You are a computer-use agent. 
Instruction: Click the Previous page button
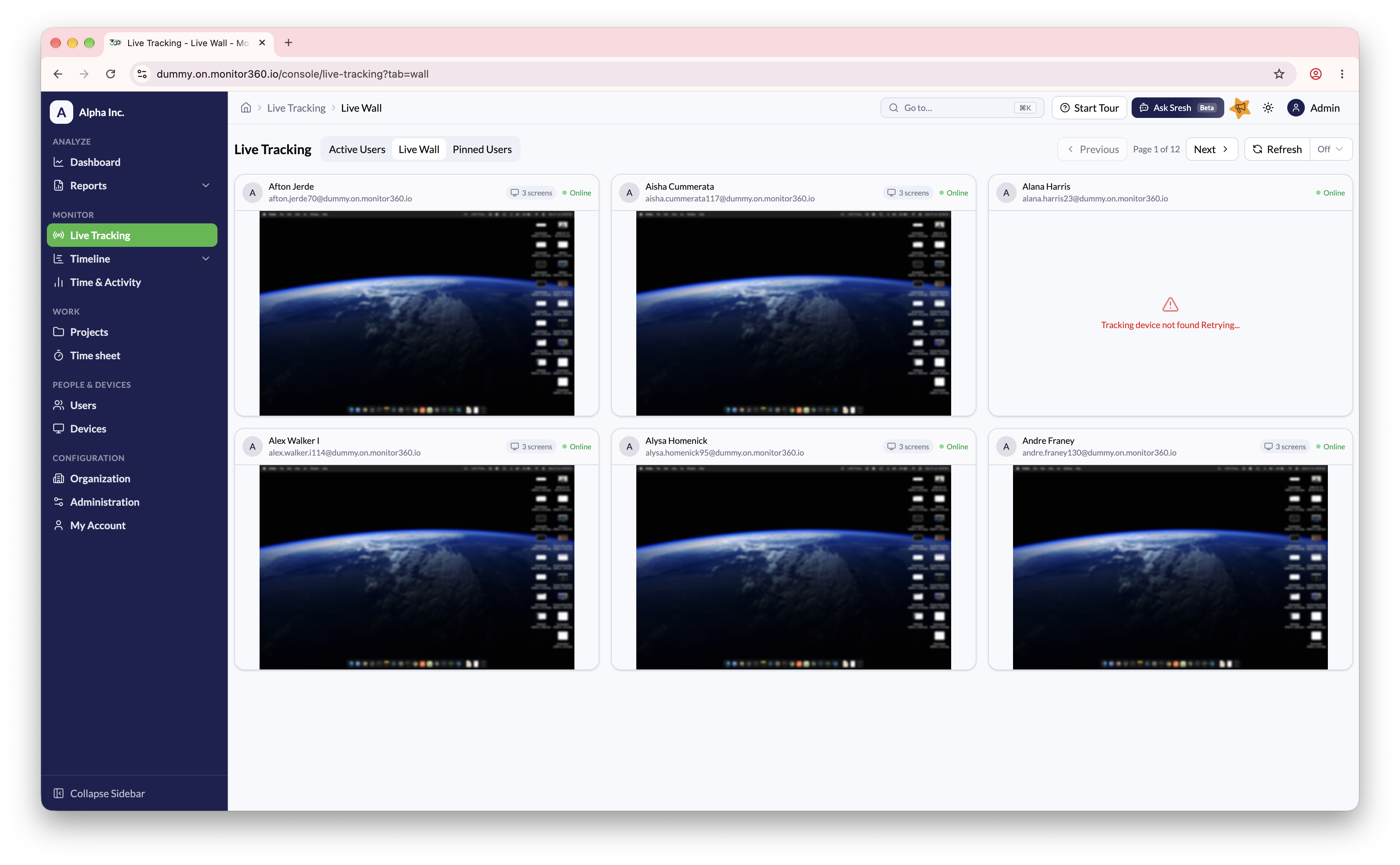pyautogui.click(x=1092, y=149)
